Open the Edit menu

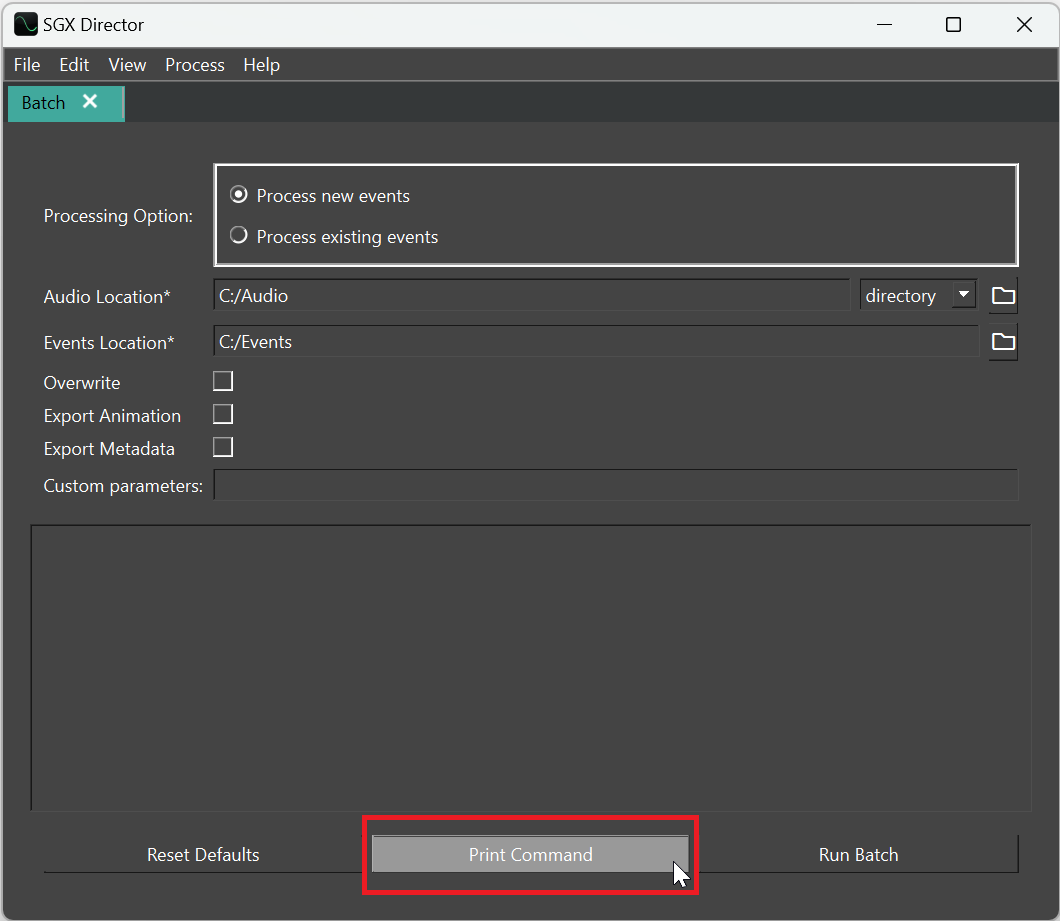74,65
